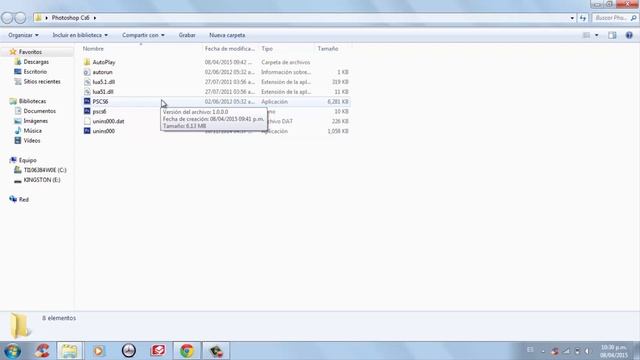
Task: Select the lua5.1.dll file
Action: point(103,82)
